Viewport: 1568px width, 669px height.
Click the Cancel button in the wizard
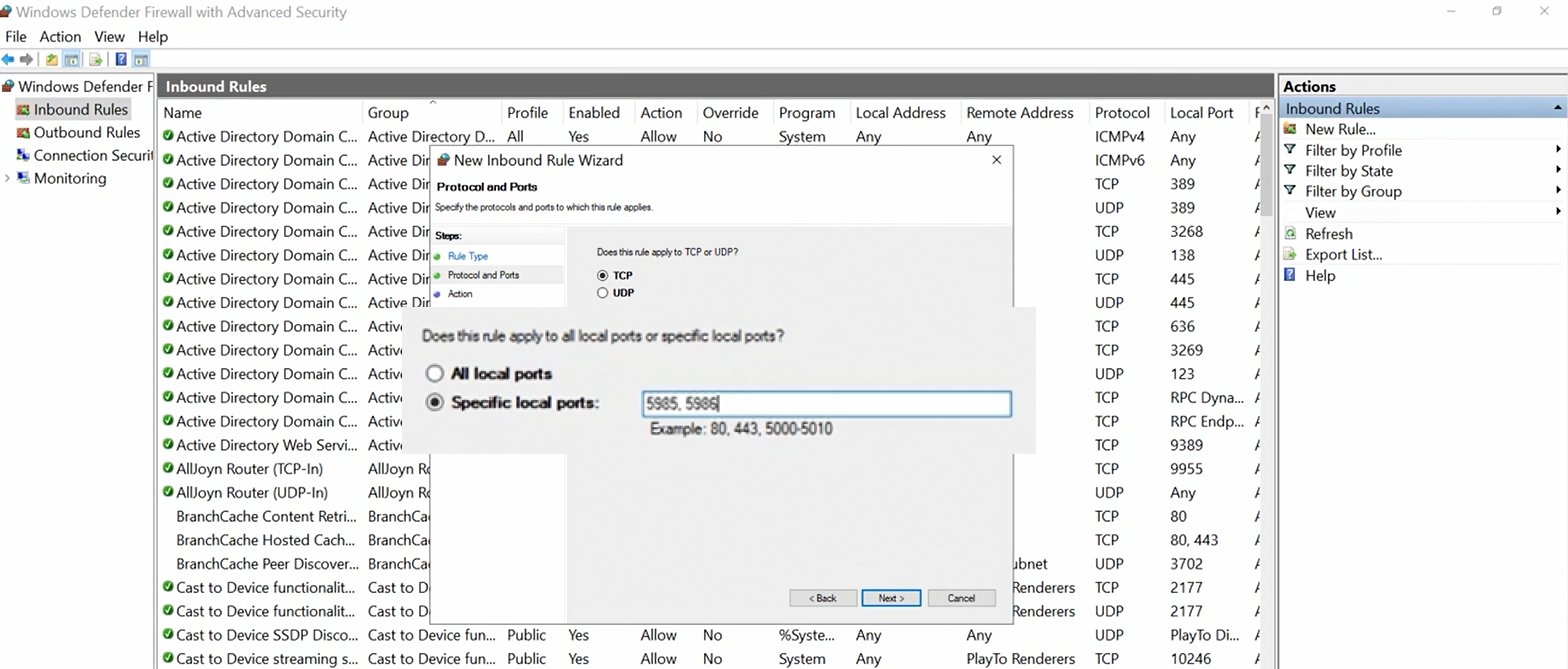pos(961,598)
